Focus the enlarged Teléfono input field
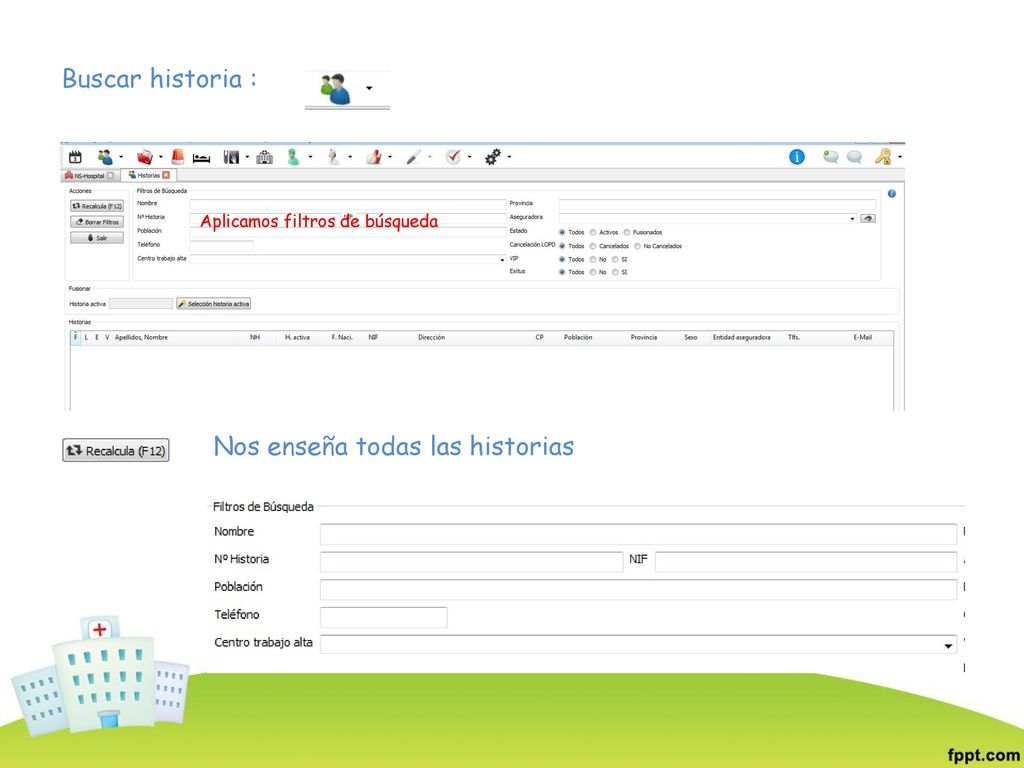Image resolution: width=1024 pixels, height=768 pixels. click(x=383, y=617)
